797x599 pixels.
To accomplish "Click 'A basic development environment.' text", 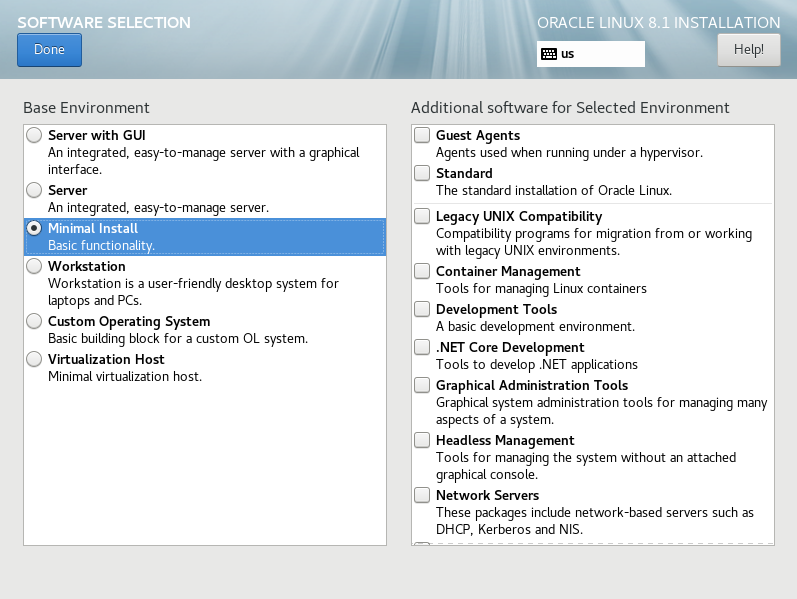I will 535,326.
